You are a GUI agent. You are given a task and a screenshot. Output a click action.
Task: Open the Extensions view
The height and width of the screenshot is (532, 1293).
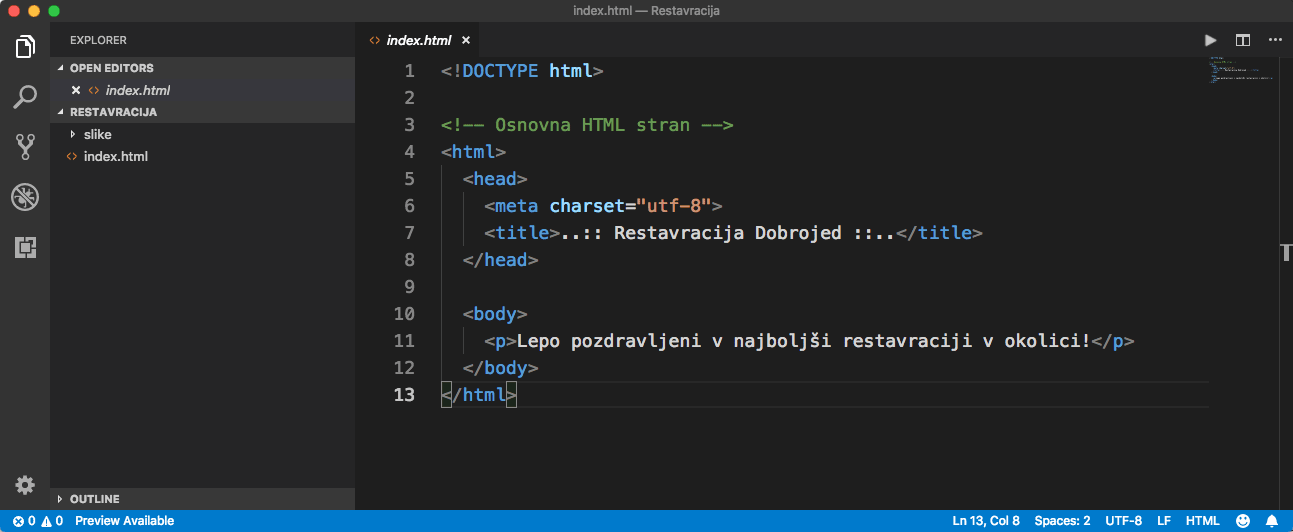coord(25,247)
